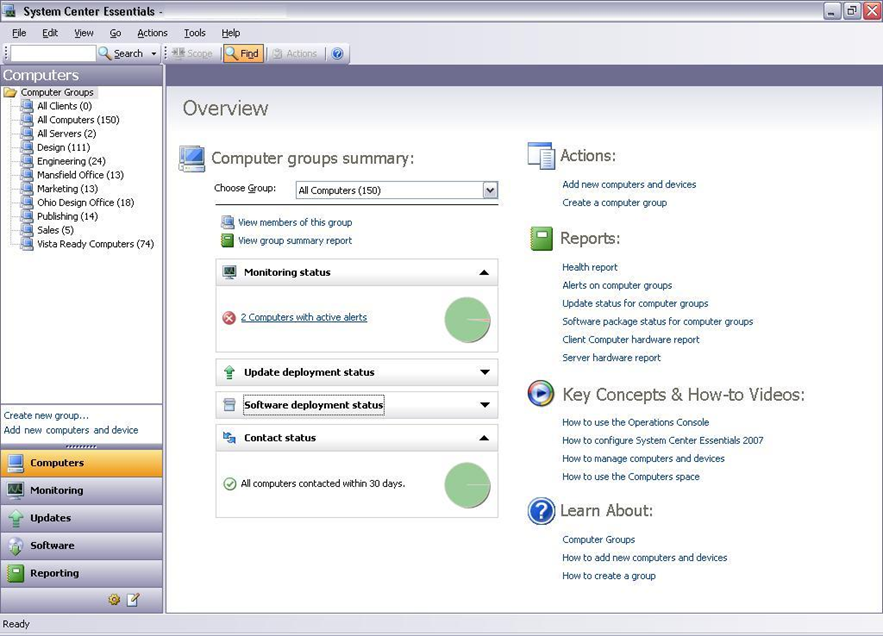Switch to the Monitoring workspace

tap(82, 490)
